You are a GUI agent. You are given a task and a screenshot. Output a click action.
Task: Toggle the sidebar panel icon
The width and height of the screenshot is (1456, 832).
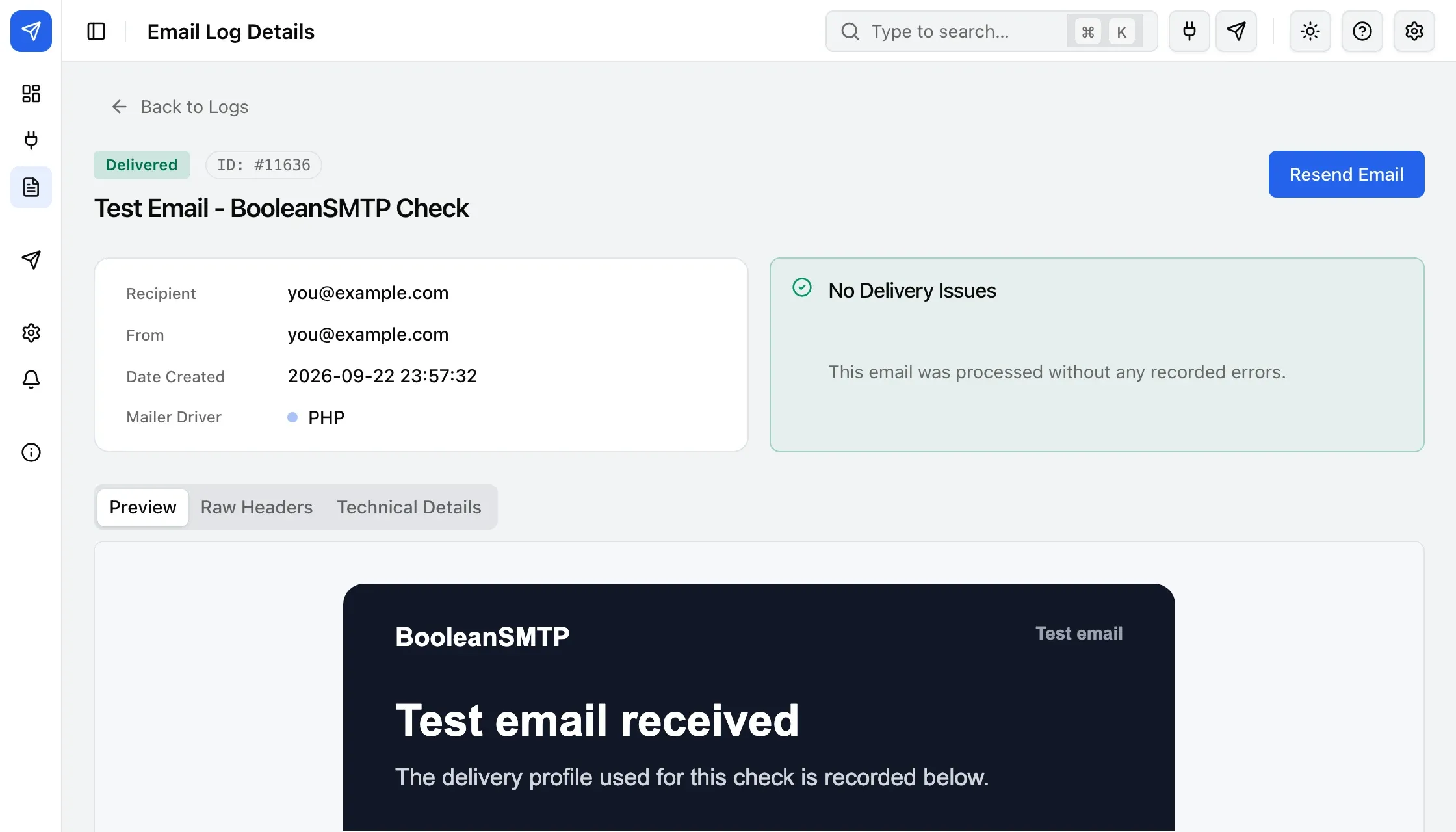(x=96, y=31)
